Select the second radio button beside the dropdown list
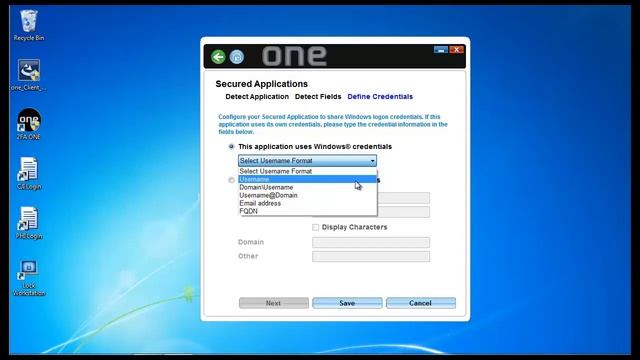Viewport: 640px width, 360px height. [x=231, y=180]
